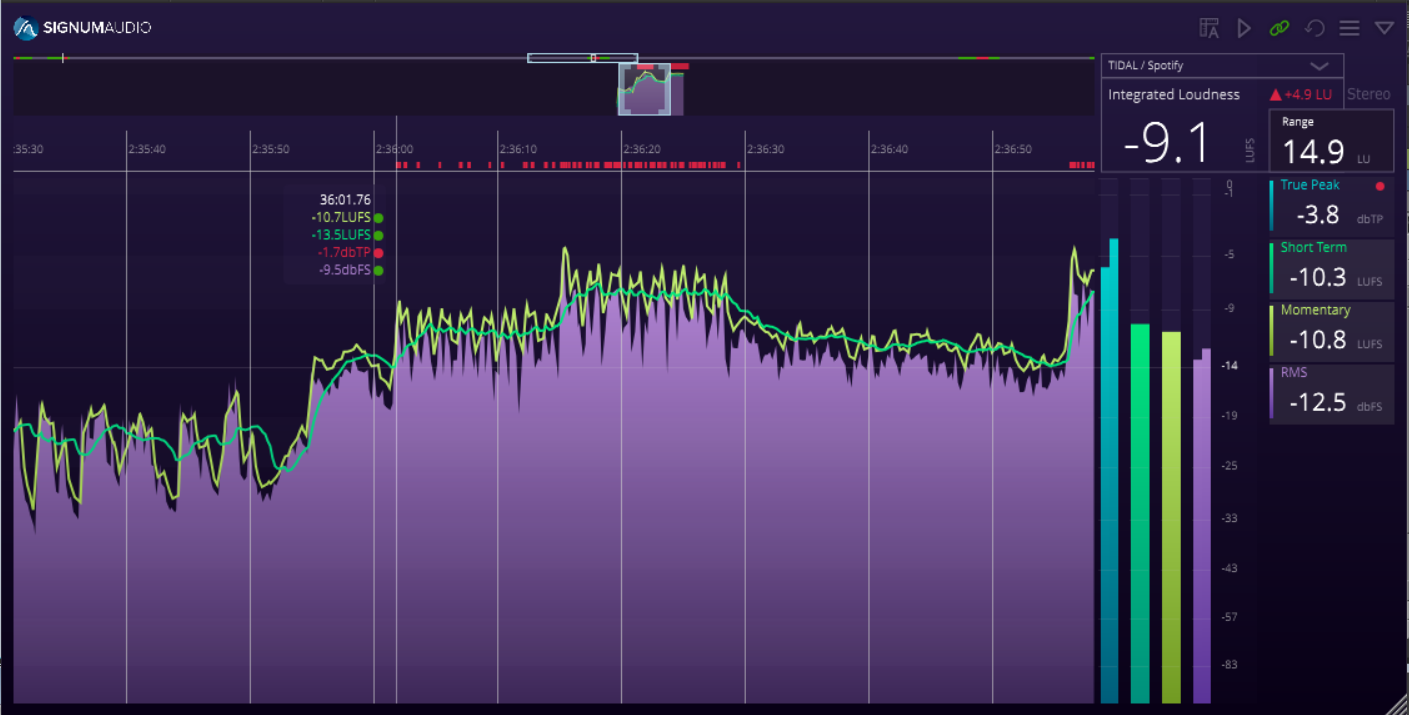Toggle the True Peak meter panel
Screen dimensions: 1409x715
(1331, 205)
